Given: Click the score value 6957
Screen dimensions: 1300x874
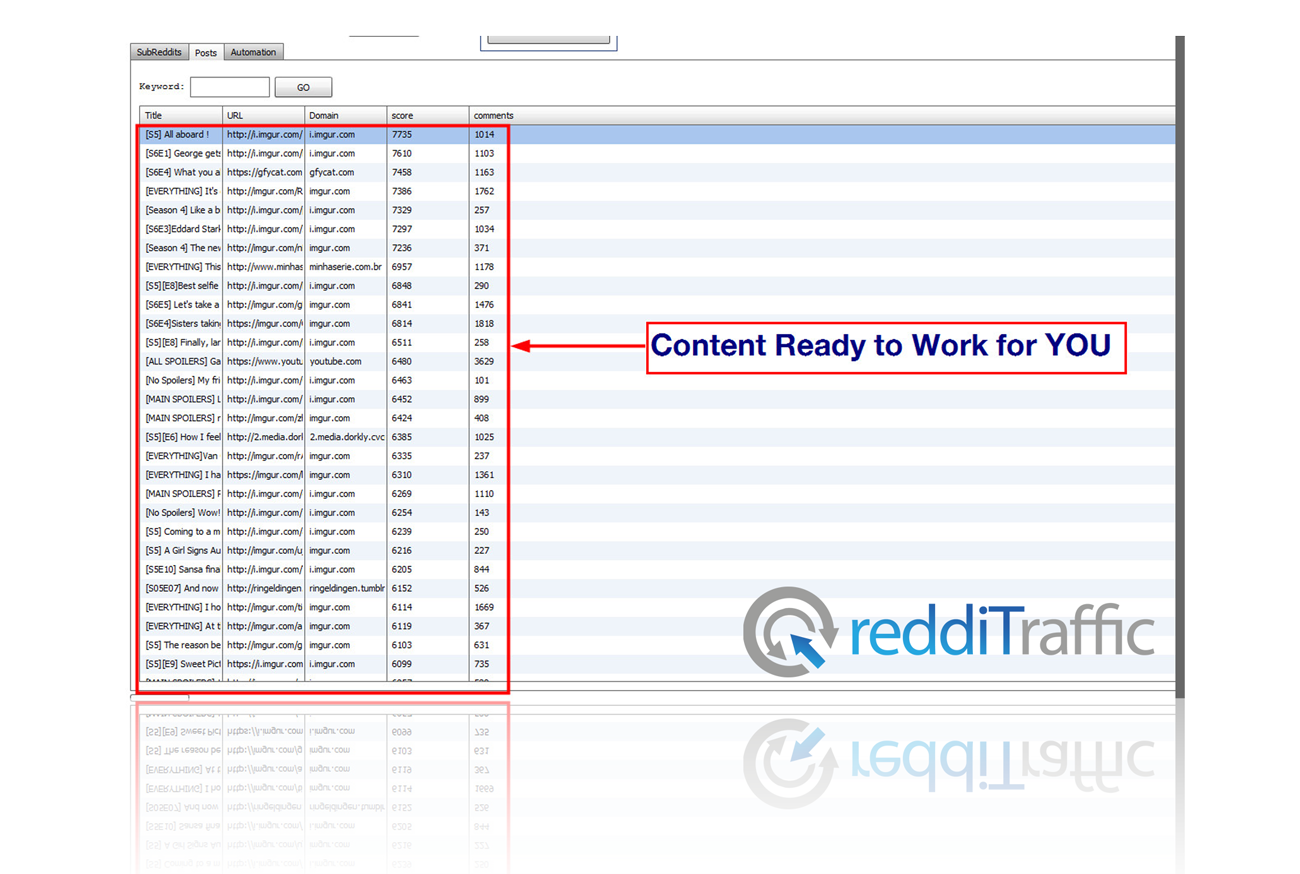Looking at the screenshot, I should [402, 267].
